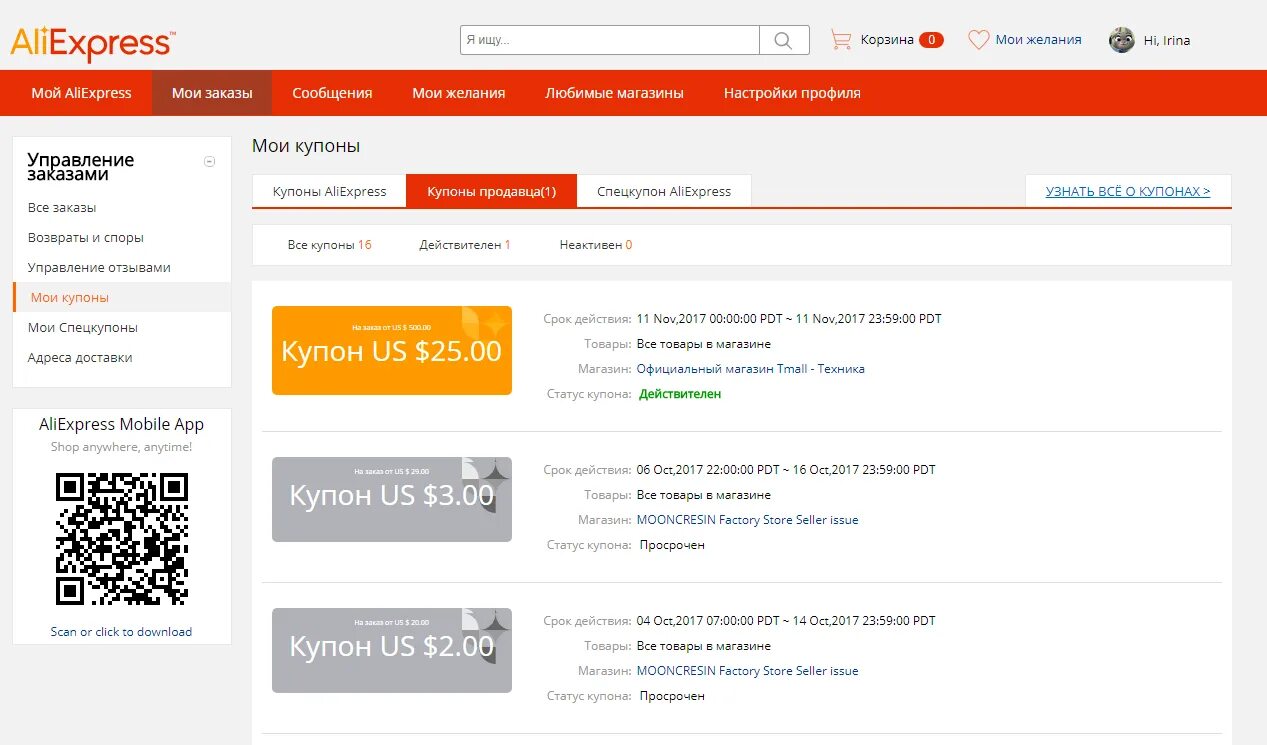Focus the Я ищу search field

610,40
